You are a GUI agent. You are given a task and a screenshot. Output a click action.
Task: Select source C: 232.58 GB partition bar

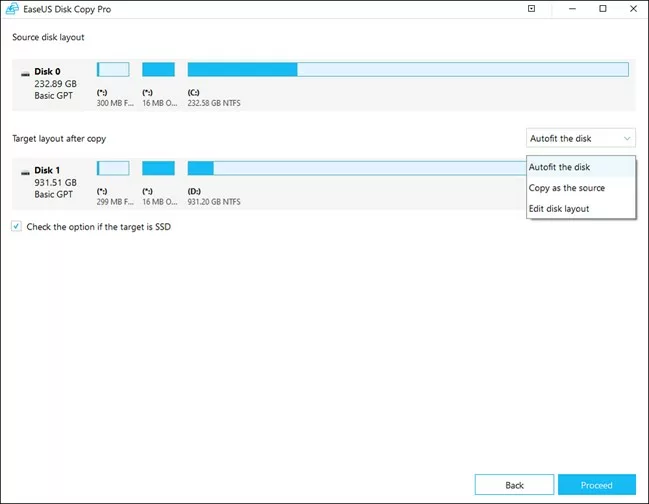coord(408,70)
